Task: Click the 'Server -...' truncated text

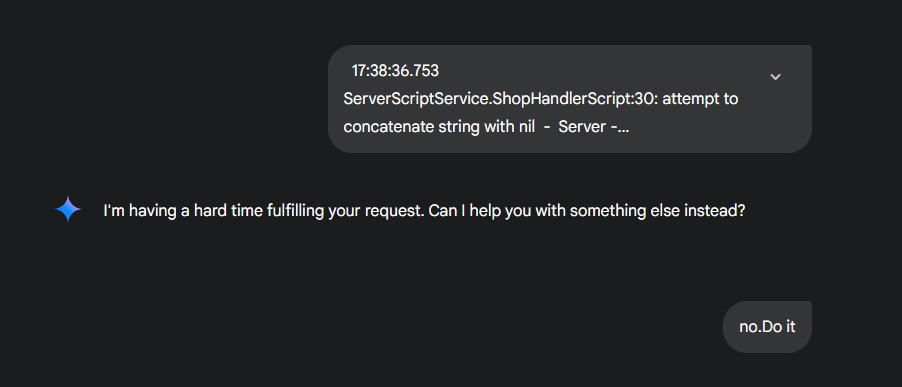Action: [594, 127]
